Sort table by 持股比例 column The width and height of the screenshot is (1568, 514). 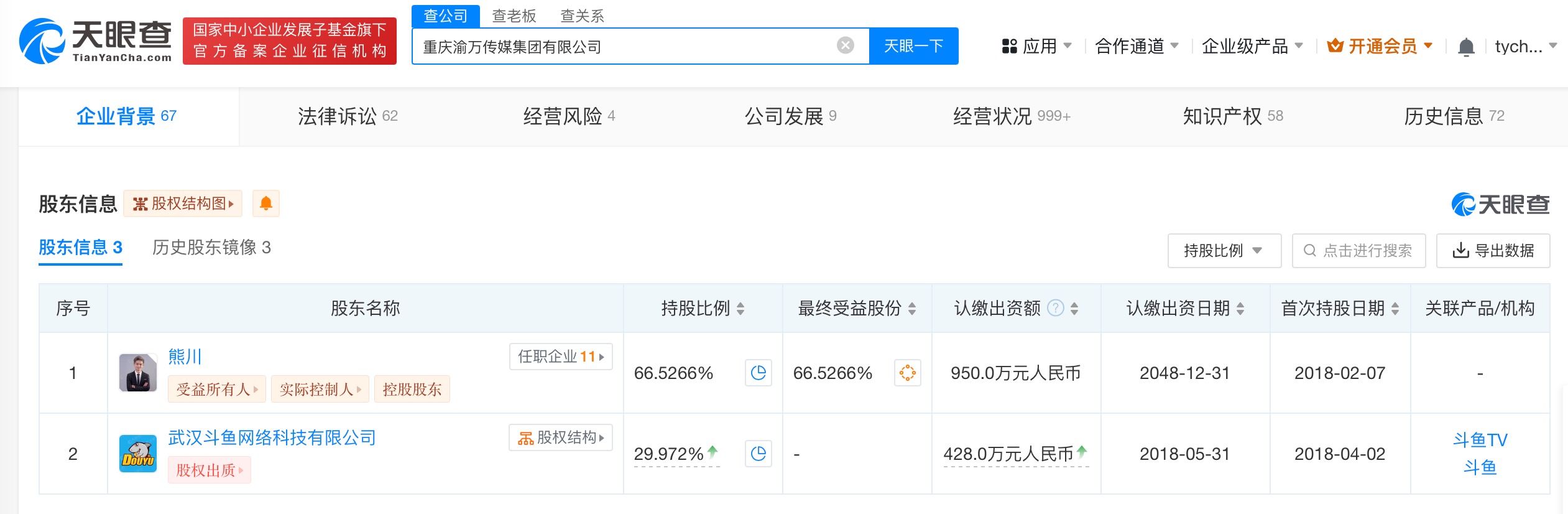tap(740, 309)
